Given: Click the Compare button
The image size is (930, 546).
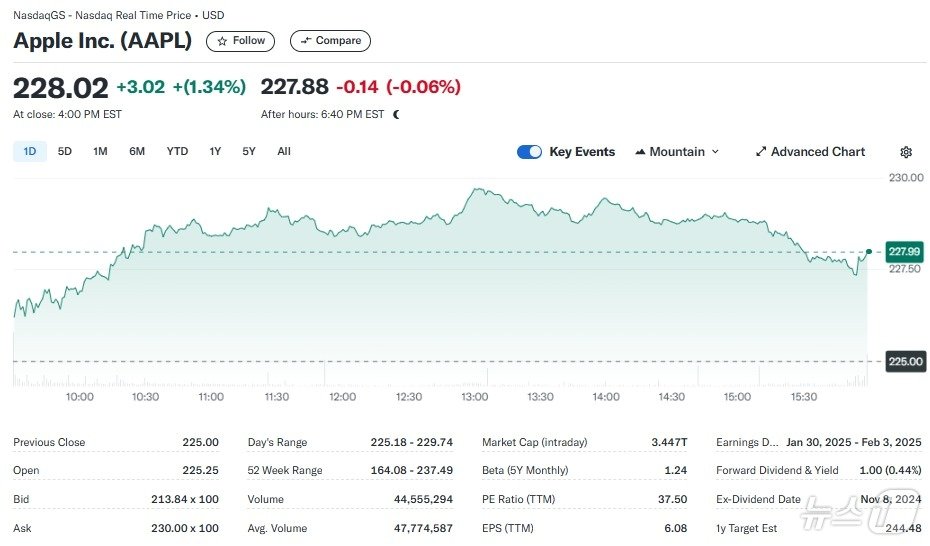Looking at the screenshot, I should pyautogui.click(x=330, y=41).
